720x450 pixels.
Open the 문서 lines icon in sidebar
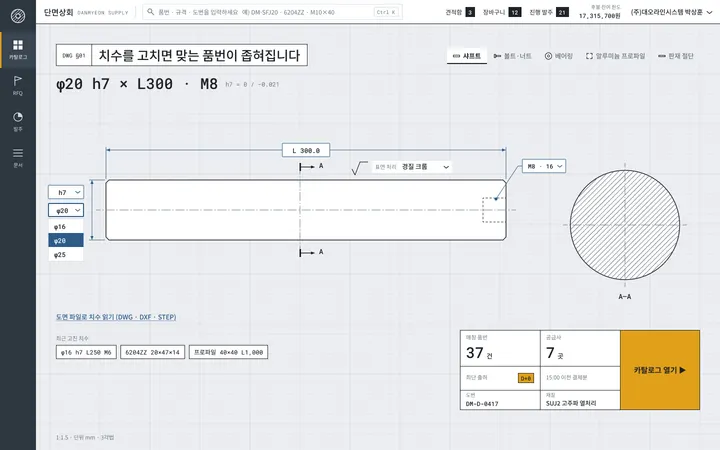click(x=17, y=153)
